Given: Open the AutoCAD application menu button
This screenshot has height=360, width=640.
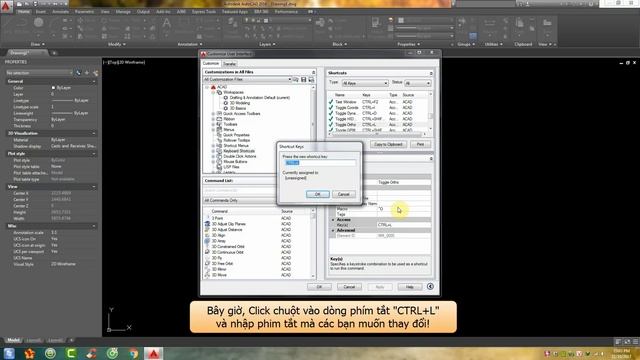Looking at the screenshot, I should [6, 6].
